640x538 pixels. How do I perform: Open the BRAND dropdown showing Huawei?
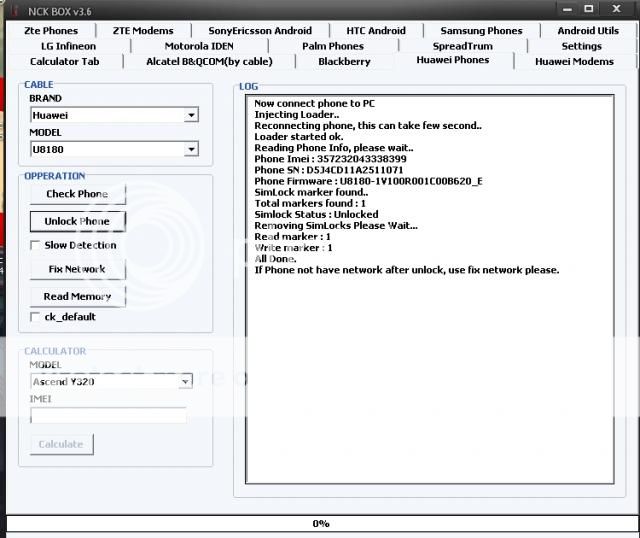(191, 115)
